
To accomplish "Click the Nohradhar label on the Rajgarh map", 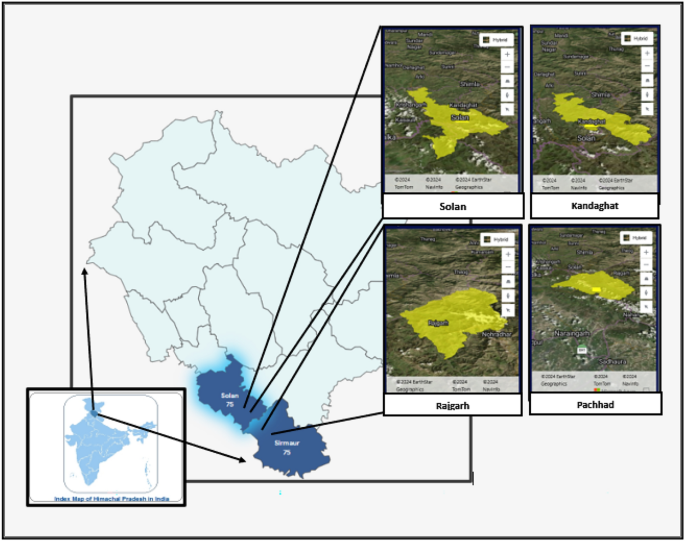I will click(496, 334).
